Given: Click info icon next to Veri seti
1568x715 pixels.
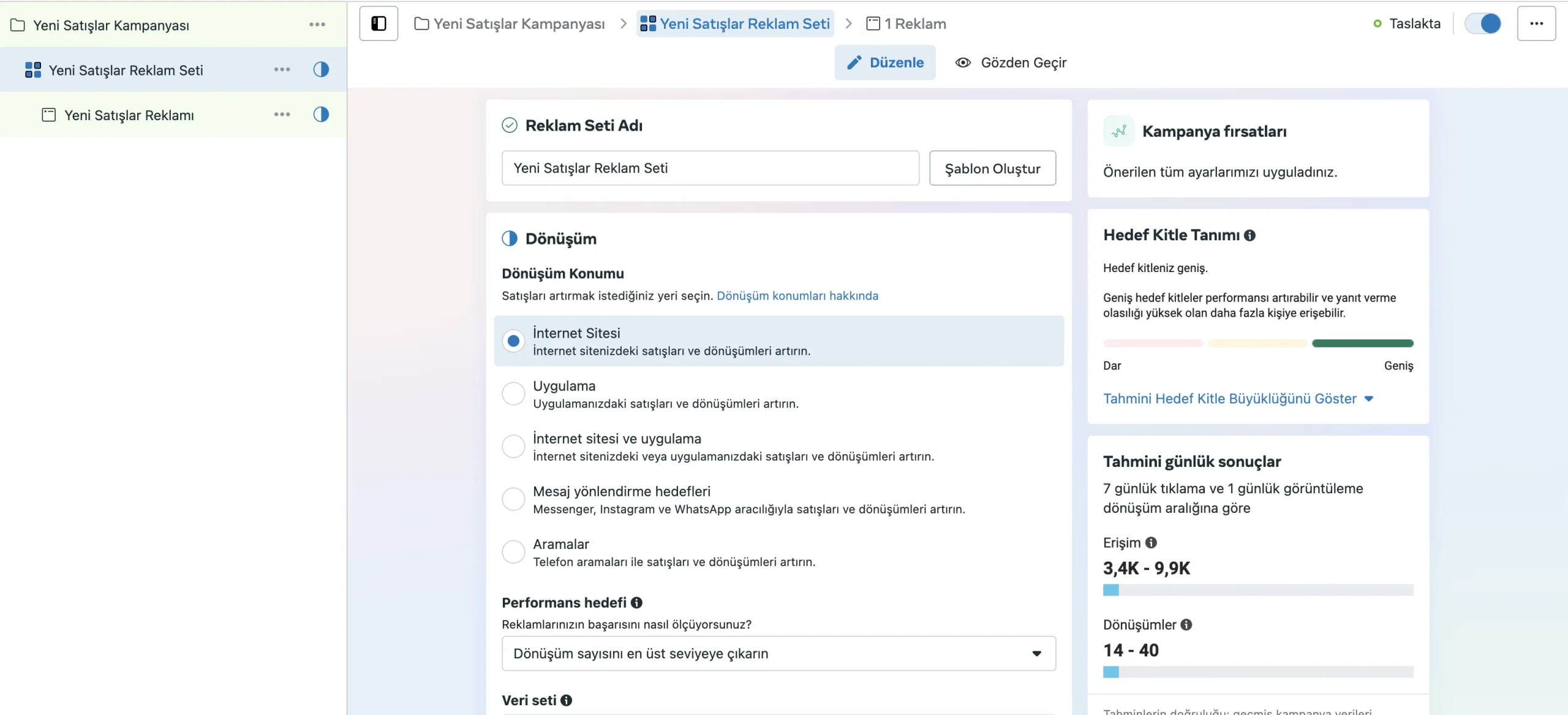Looking at the screenshot, I should point(566,700).
